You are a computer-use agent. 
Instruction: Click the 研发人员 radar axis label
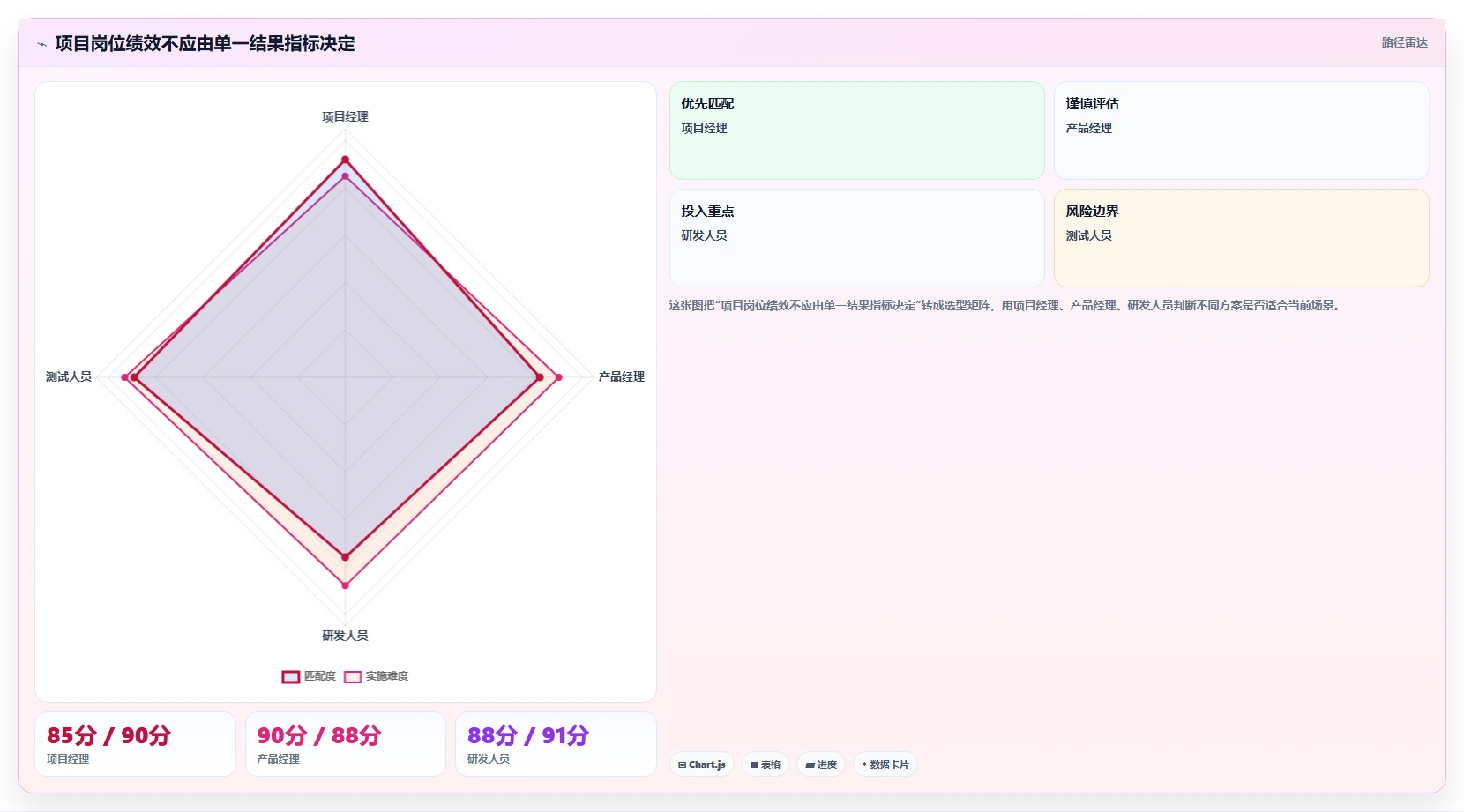coord(345,635)
